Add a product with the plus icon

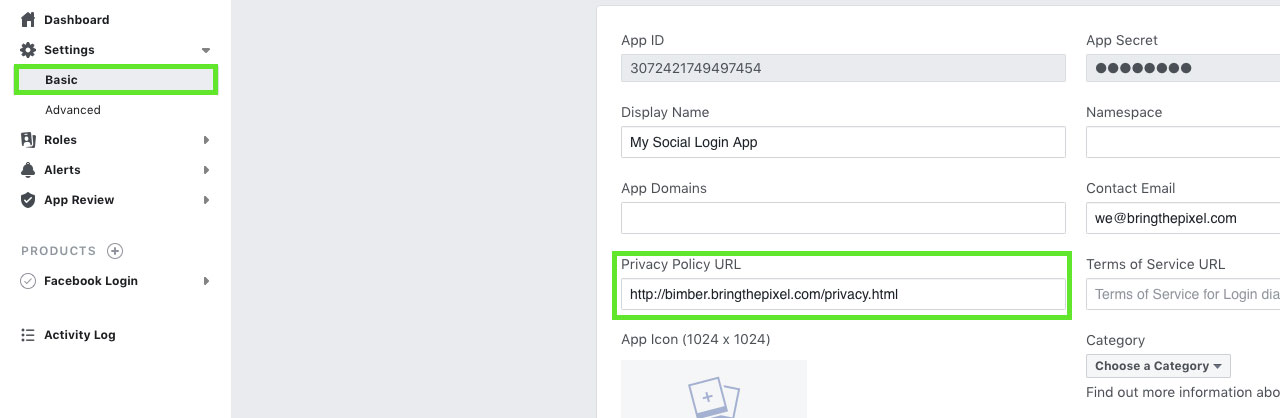tap(115, 251)
